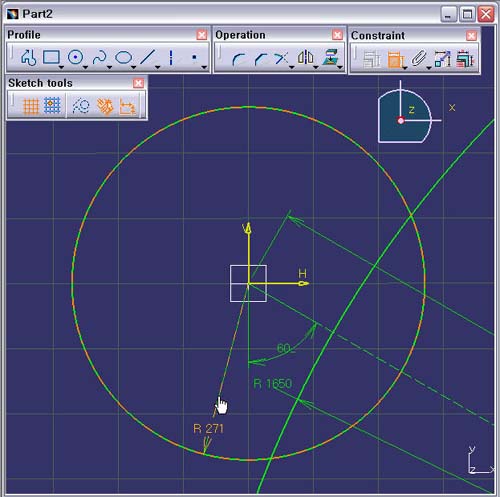This screenshot has width=500, height=497.
Task: Expand the Trim tool dropdown arrow
Action: click(292, 67)
